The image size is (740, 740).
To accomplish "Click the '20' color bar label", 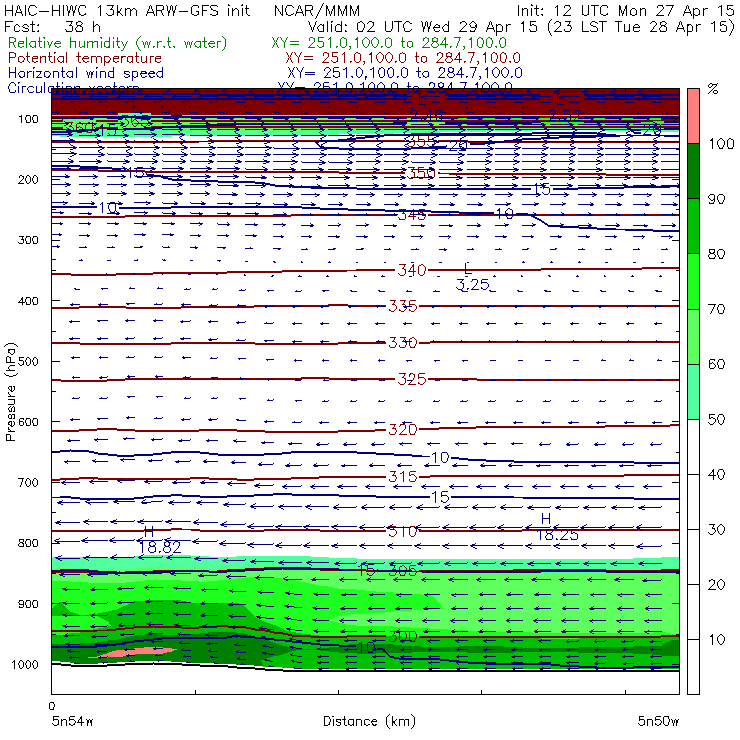I will click(x=716, y=585).
